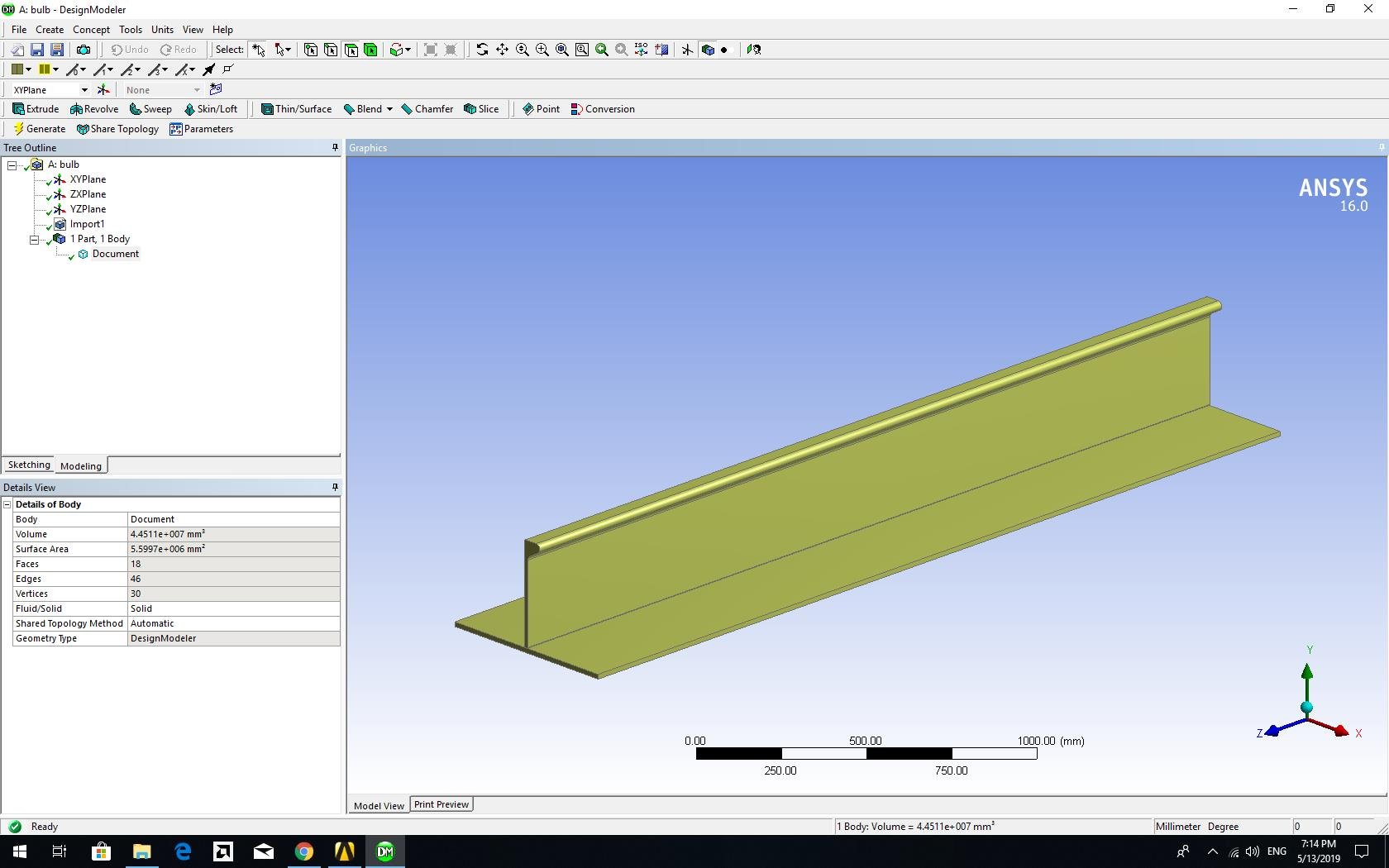Image resolution: width=1389 pixels, height=868 pixels.
Task: Click the Generate button
Action: point(39,129)
